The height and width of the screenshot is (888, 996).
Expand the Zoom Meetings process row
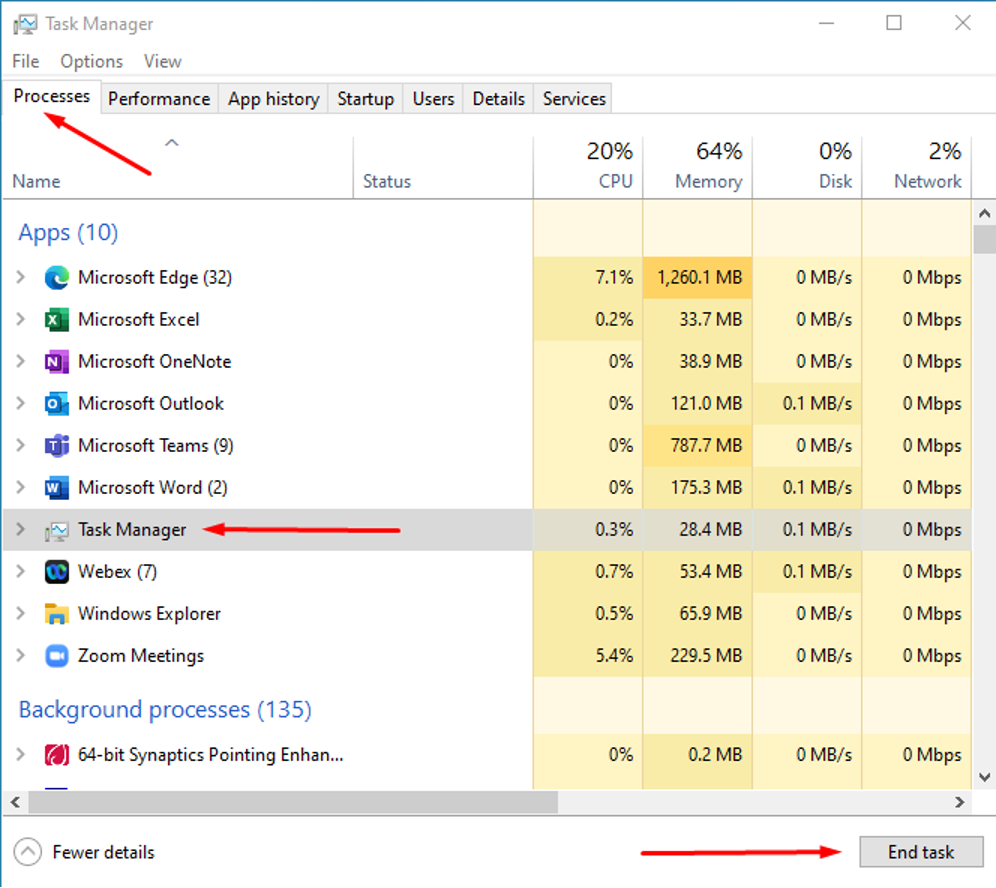20,655
